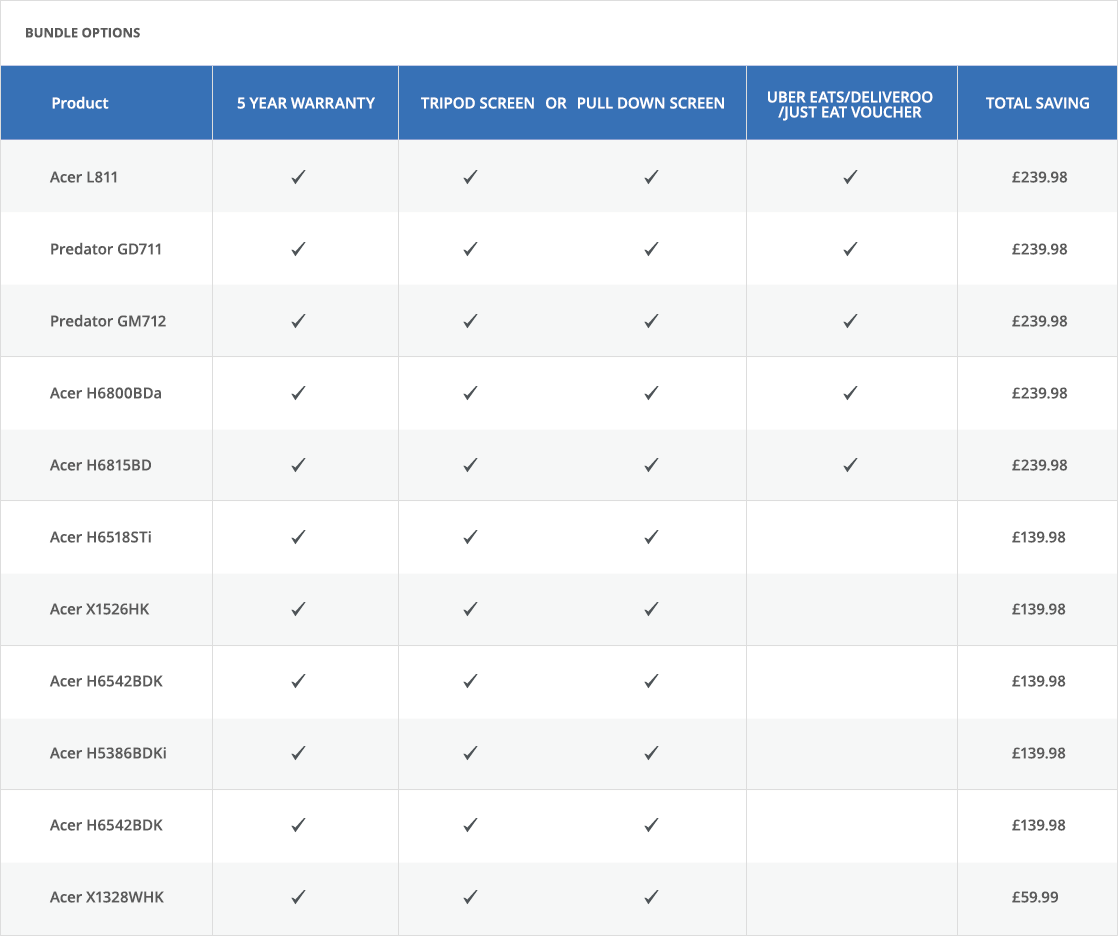Image resolution: width=1118 pixels, height=936 pixels.
Task: Click the £59.99 saving for Acer X1328WHK
Action: pyautogui.click(x=1035, y=897)
